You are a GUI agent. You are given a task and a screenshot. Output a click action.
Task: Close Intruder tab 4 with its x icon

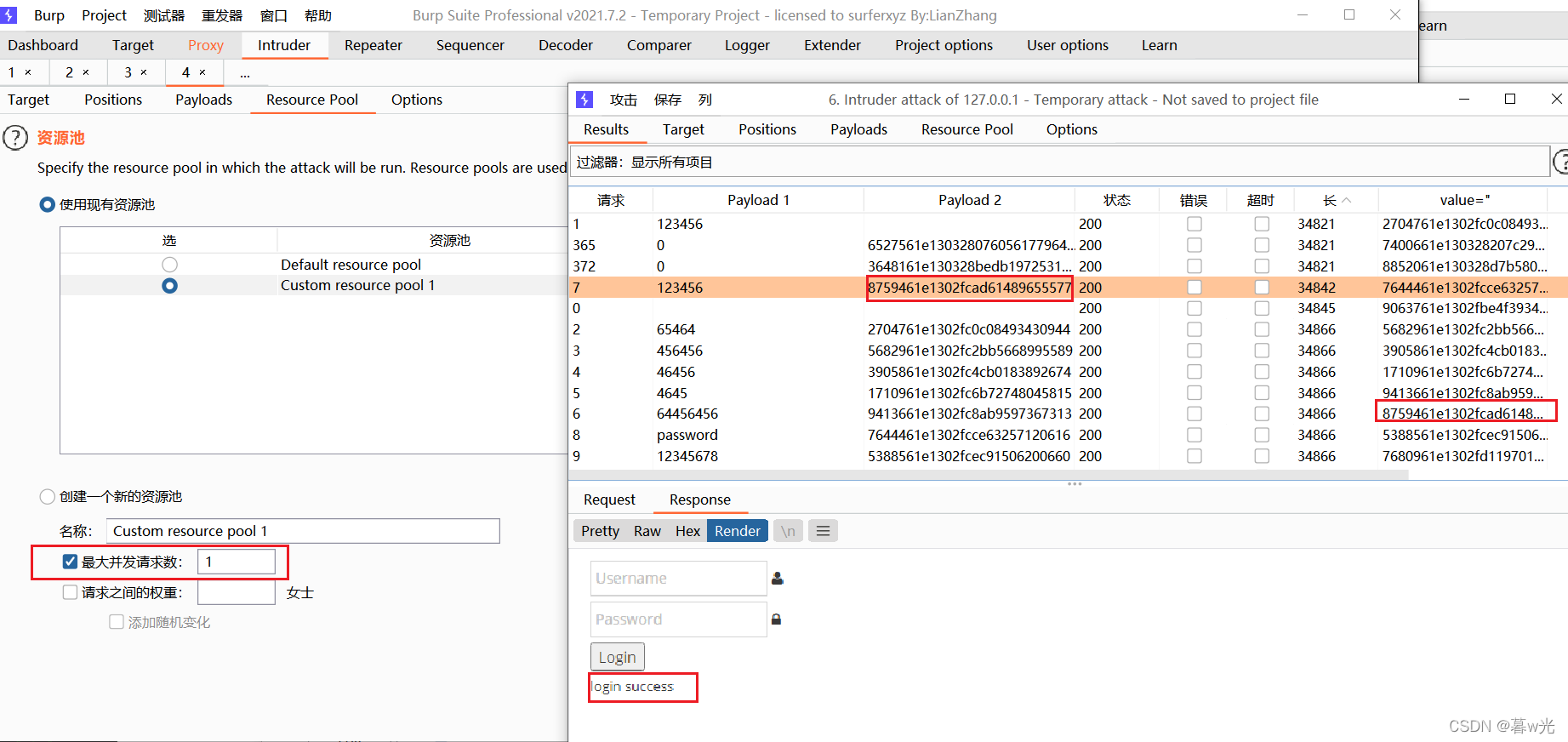pos(202,72)
